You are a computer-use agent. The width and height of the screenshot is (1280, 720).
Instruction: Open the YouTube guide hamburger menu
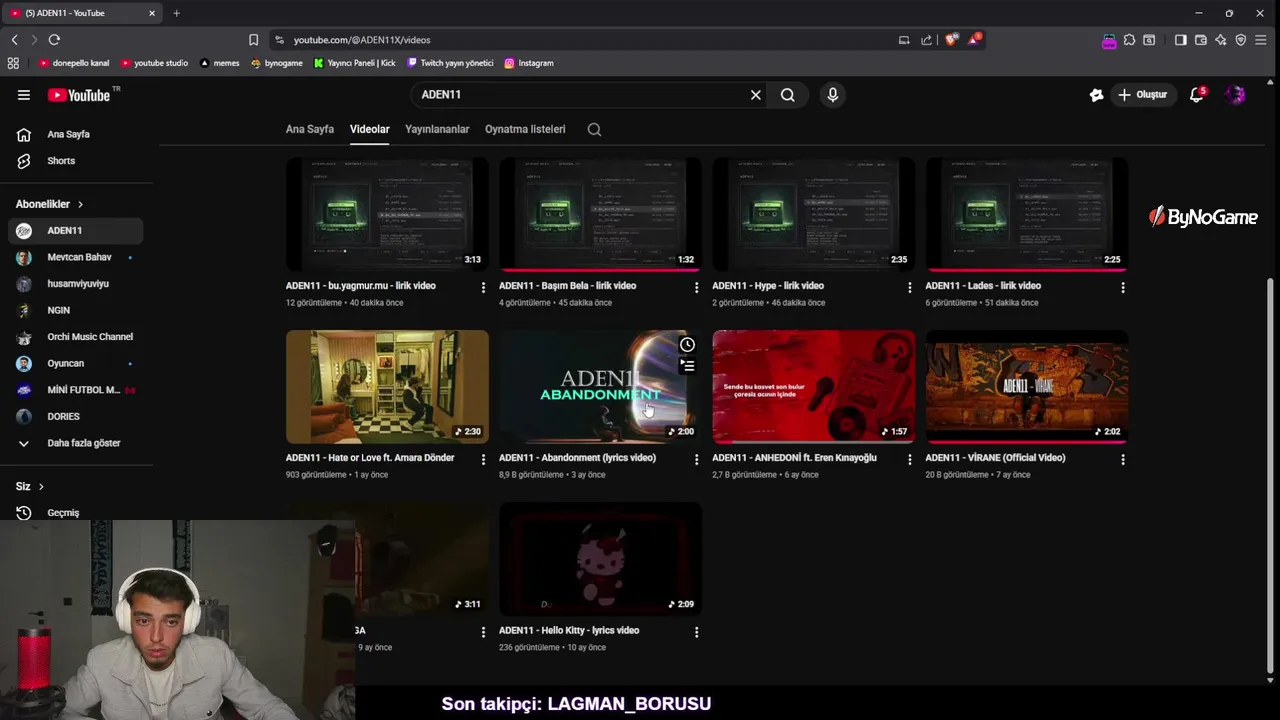click(x=24, y=95)
